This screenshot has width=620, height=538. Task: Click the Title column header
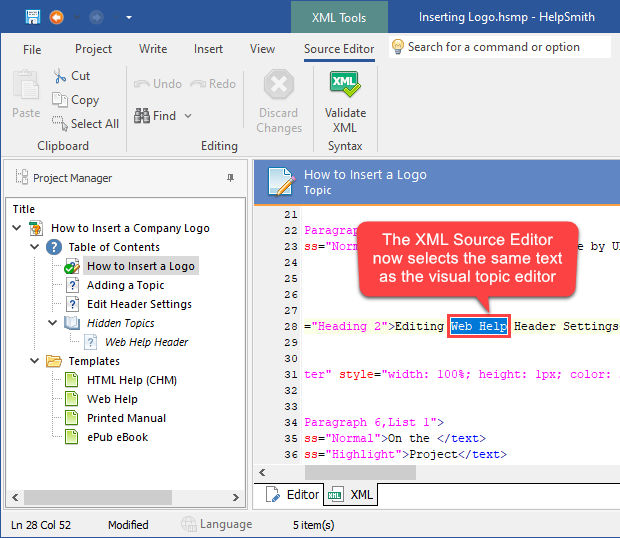tap(24, 209)
